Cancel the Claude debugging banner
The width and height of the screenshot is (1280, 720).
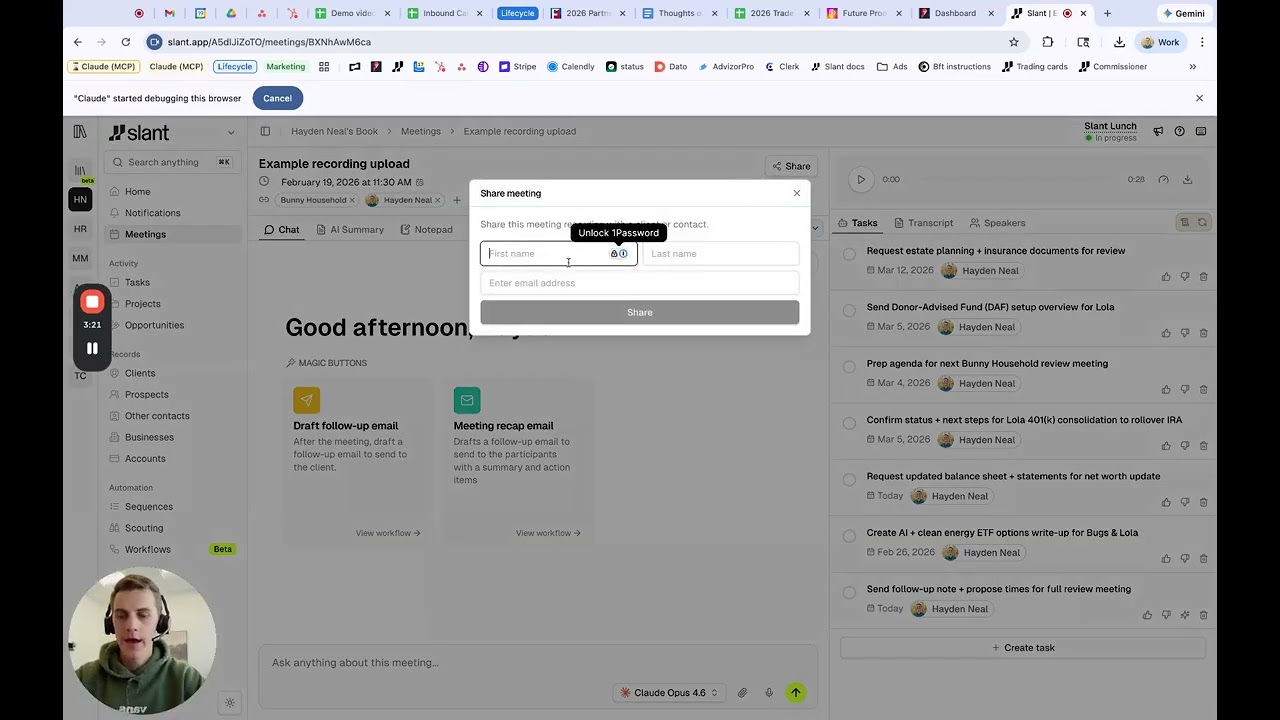[x=277, y=98]
